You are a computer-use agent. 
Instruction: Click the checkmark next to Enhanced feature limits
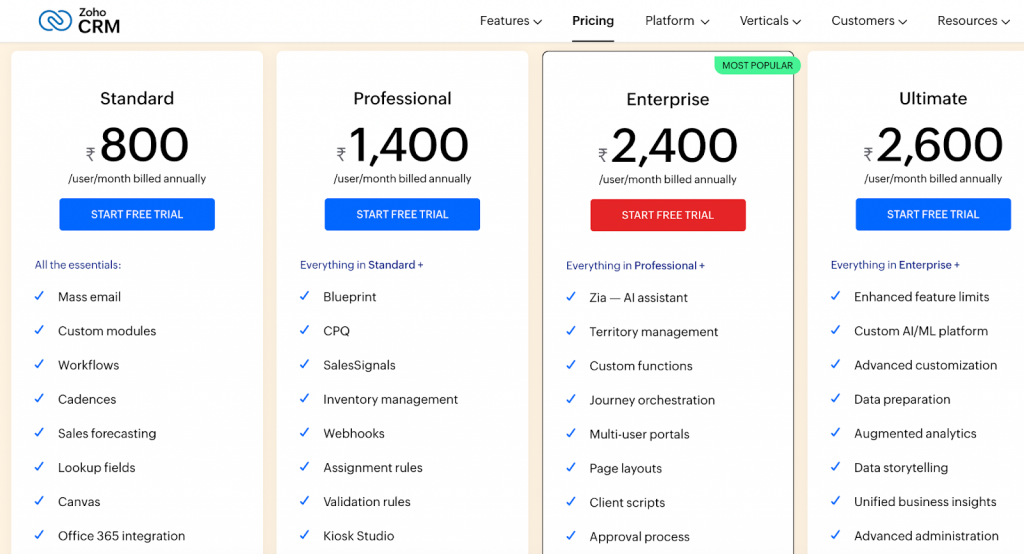click(835, 296)
